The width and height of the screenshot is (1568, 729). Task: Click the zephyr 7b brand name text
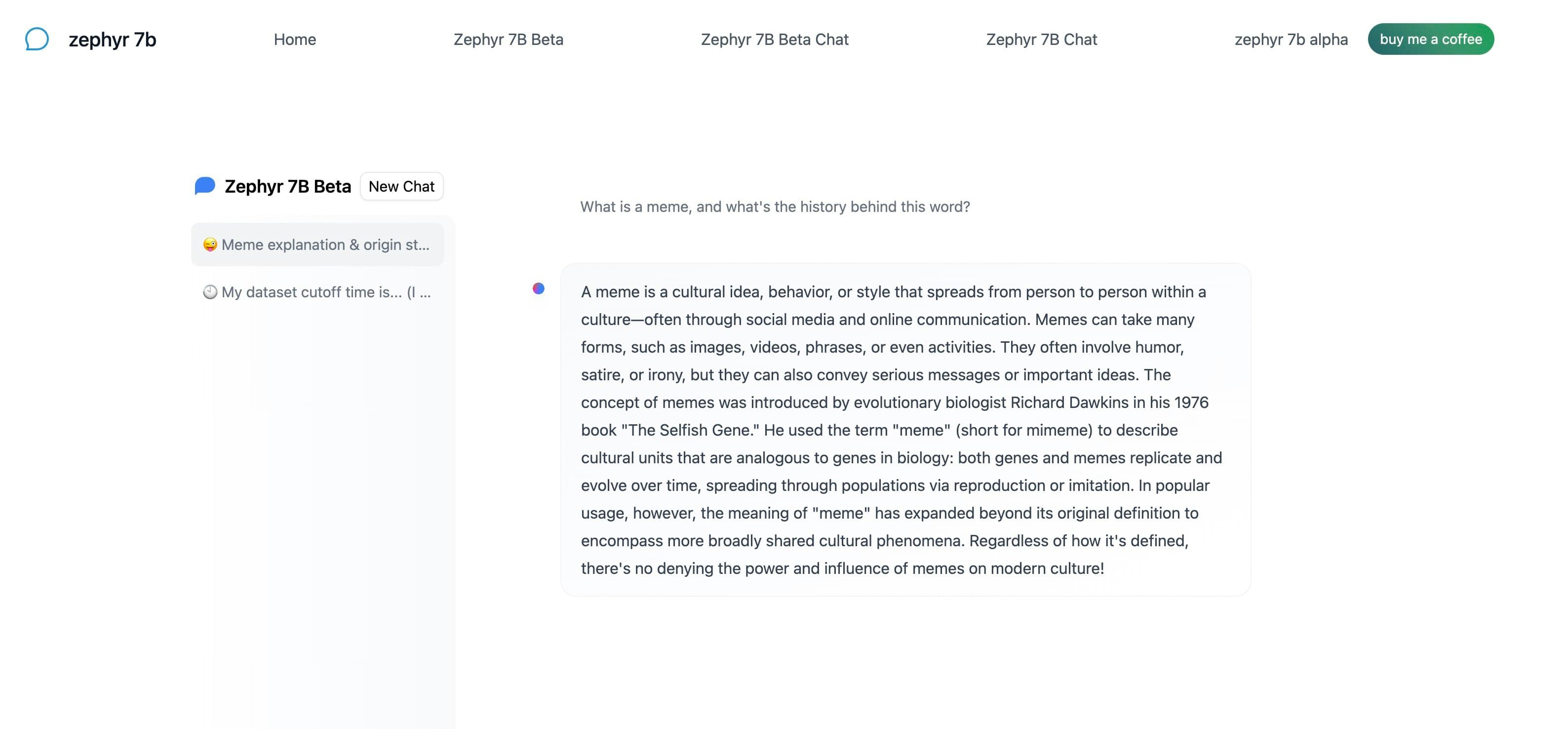(x=113, y=40)
